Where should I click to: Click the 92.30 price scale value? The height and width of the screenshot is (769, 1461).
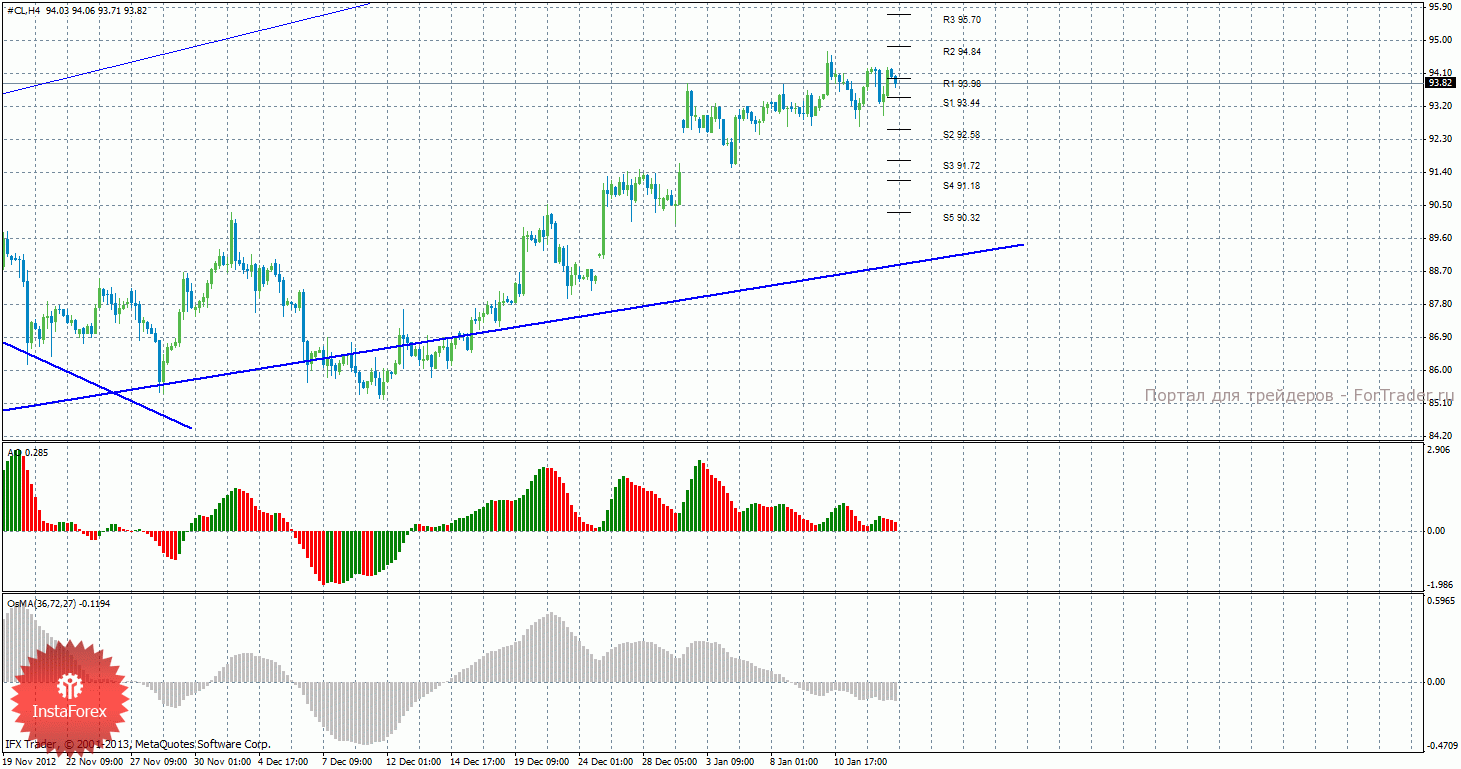click(x=1440, y=139)
